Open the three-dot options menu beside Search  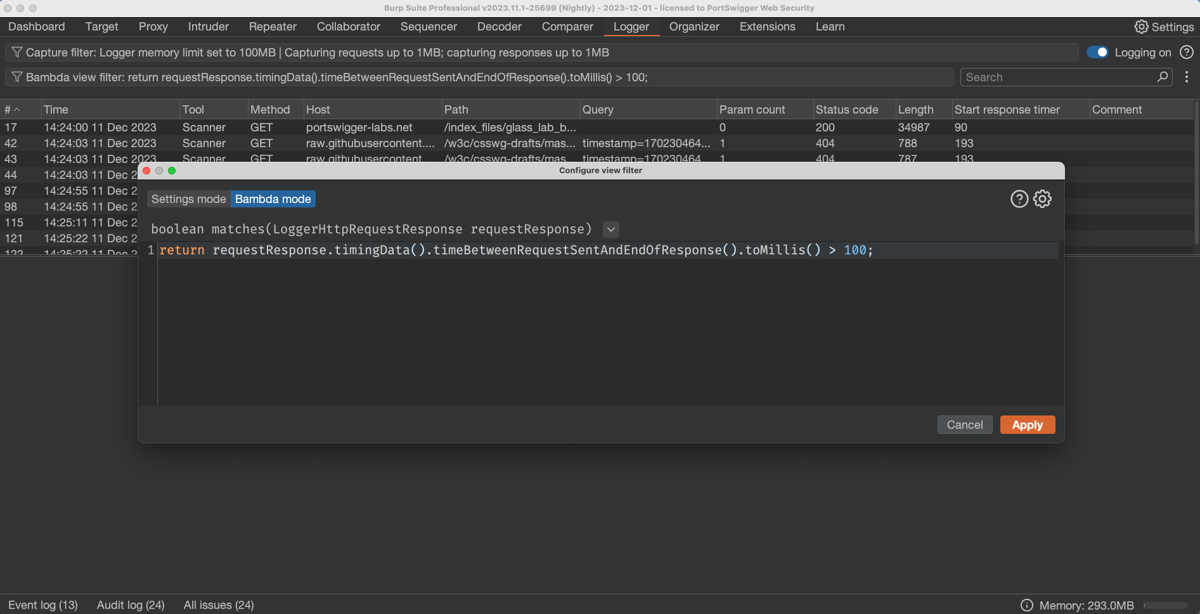tap(1187, 77)
